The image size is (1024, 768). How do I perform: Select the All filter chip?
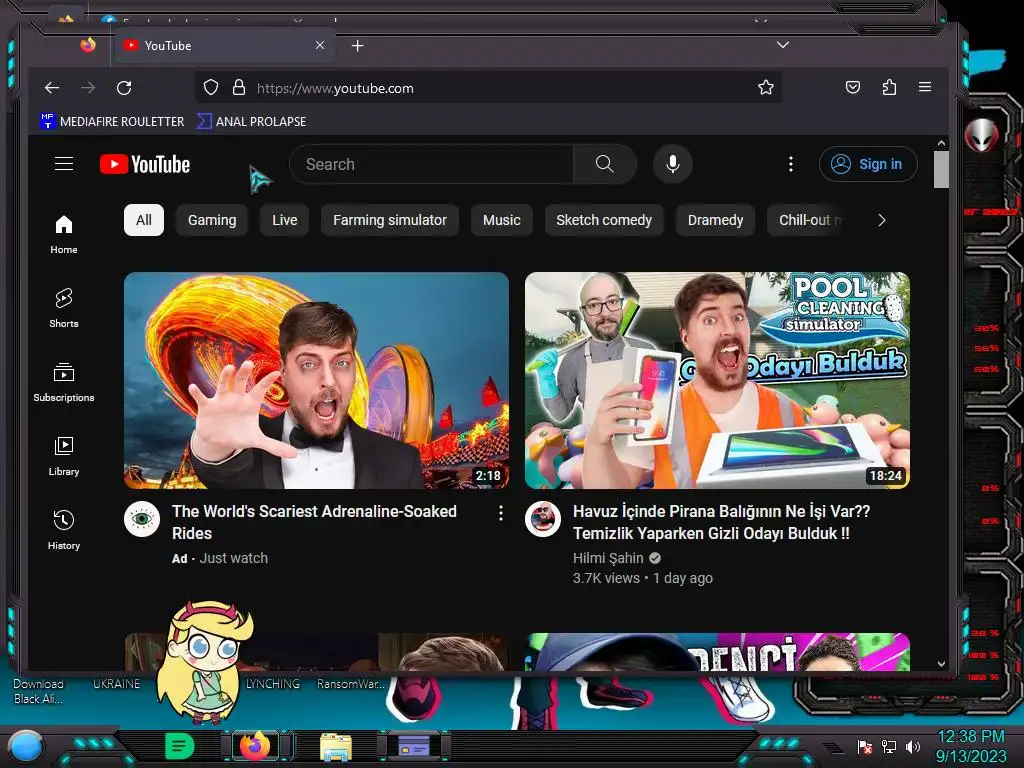click(x=144, y=220)
